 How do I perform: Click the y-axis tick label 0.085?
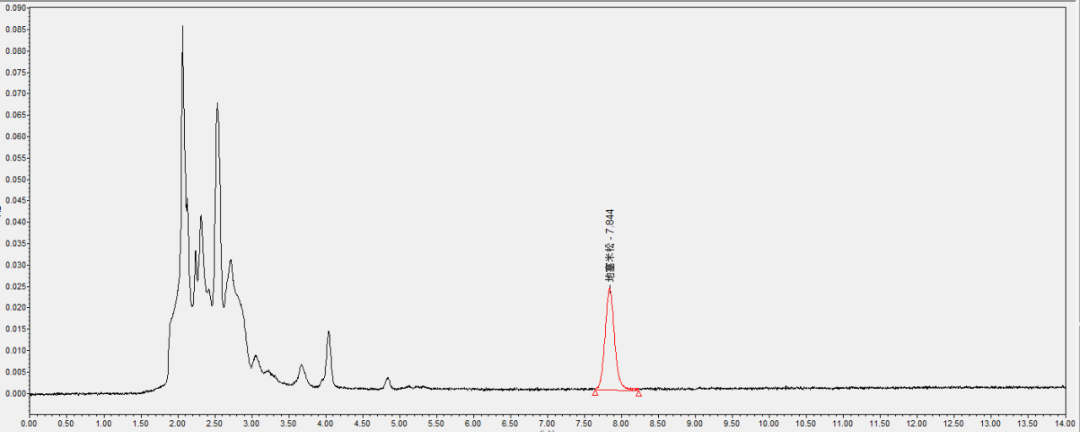click(15, 30)
